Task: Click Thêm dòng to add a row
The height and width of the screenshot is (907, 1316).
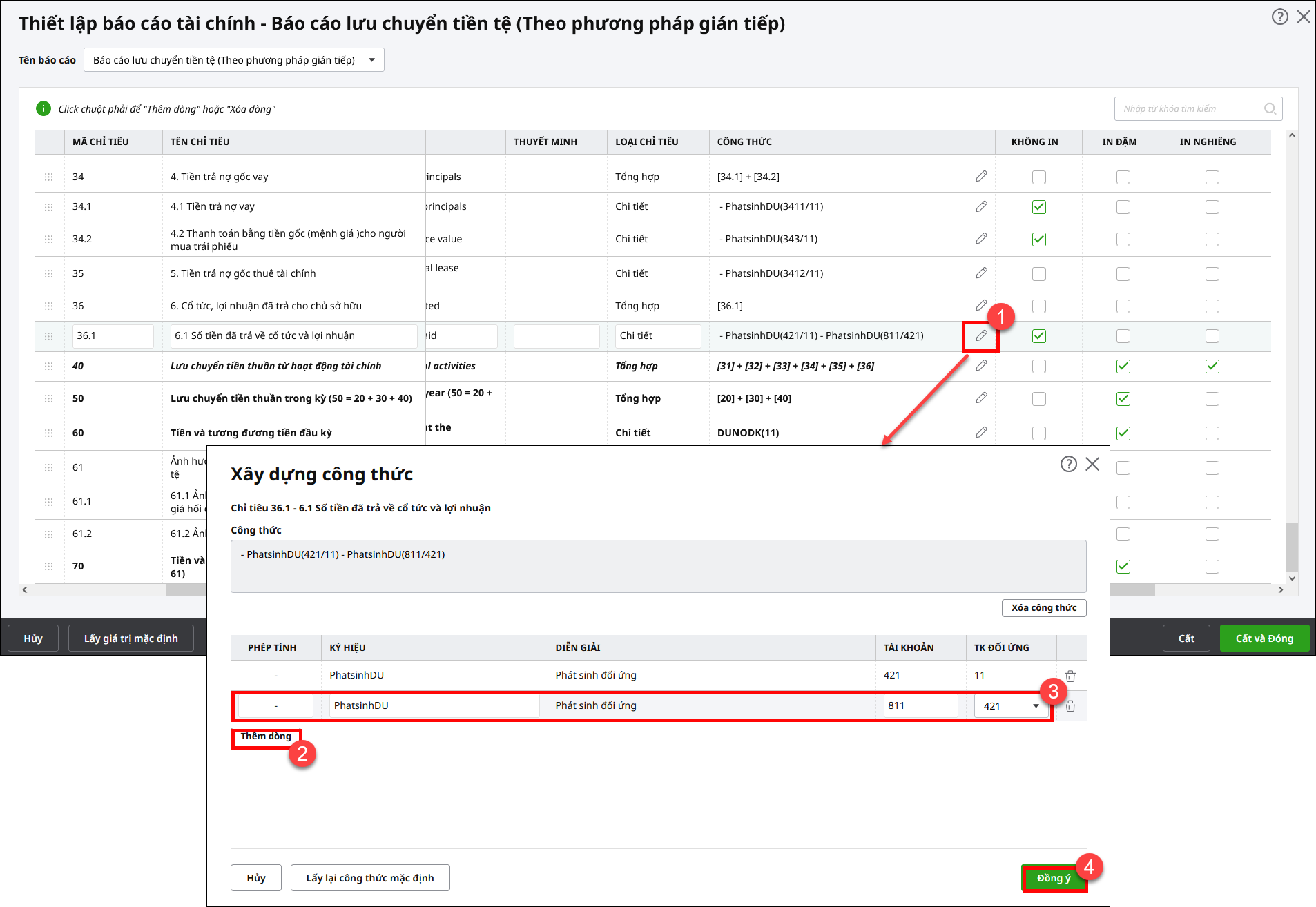Action: [x=266, y=737]
